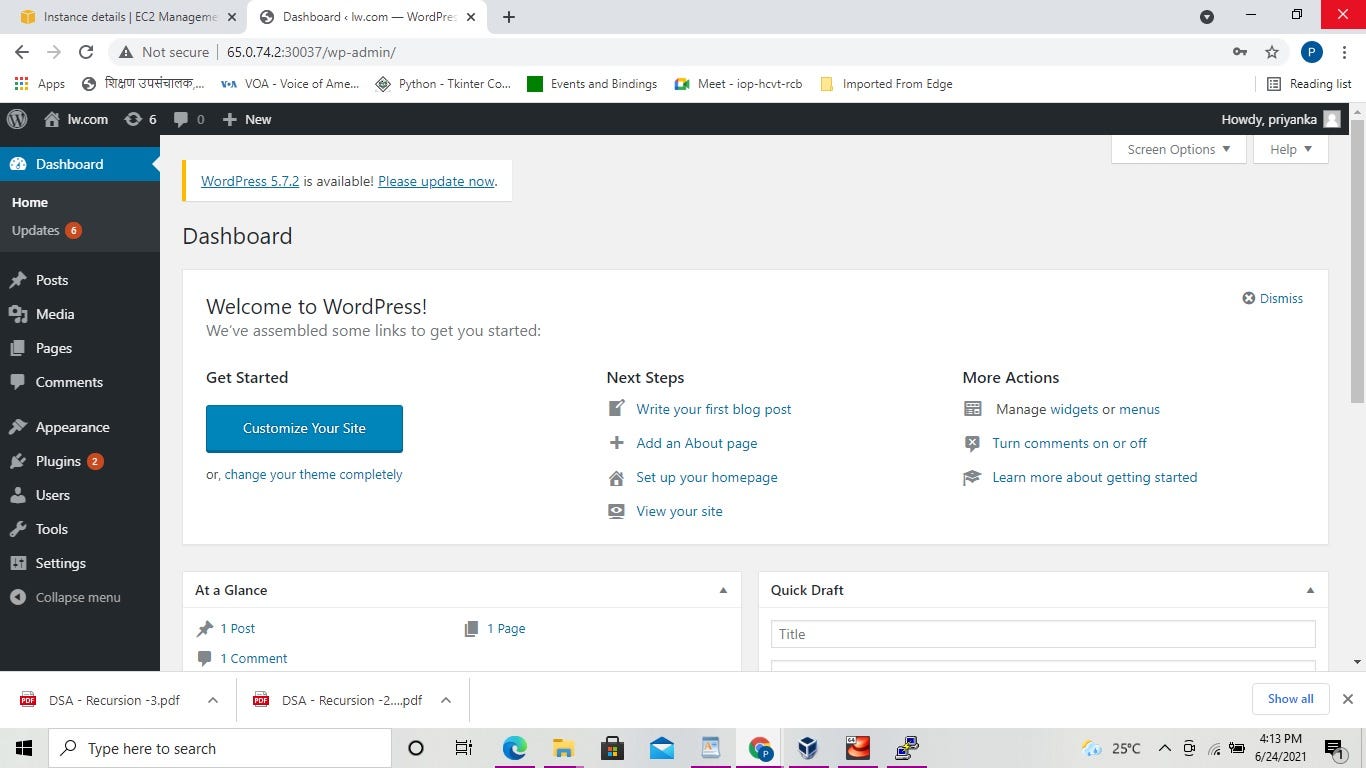The image size is (1366, 768).
Task: Reload the current page
Action: (x=86, y=52)
